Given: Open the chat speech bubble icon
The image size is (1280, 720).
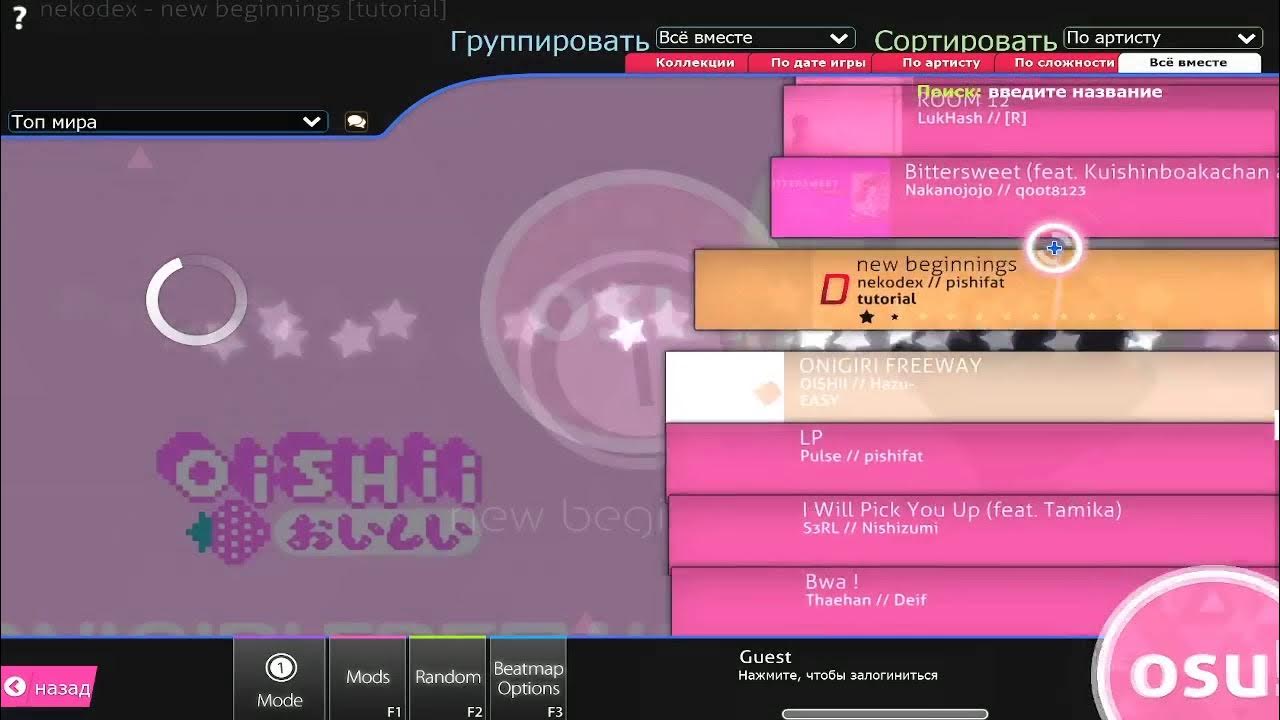Looking at the screenshot, I should pyautogui.click(x=356, y=122).
